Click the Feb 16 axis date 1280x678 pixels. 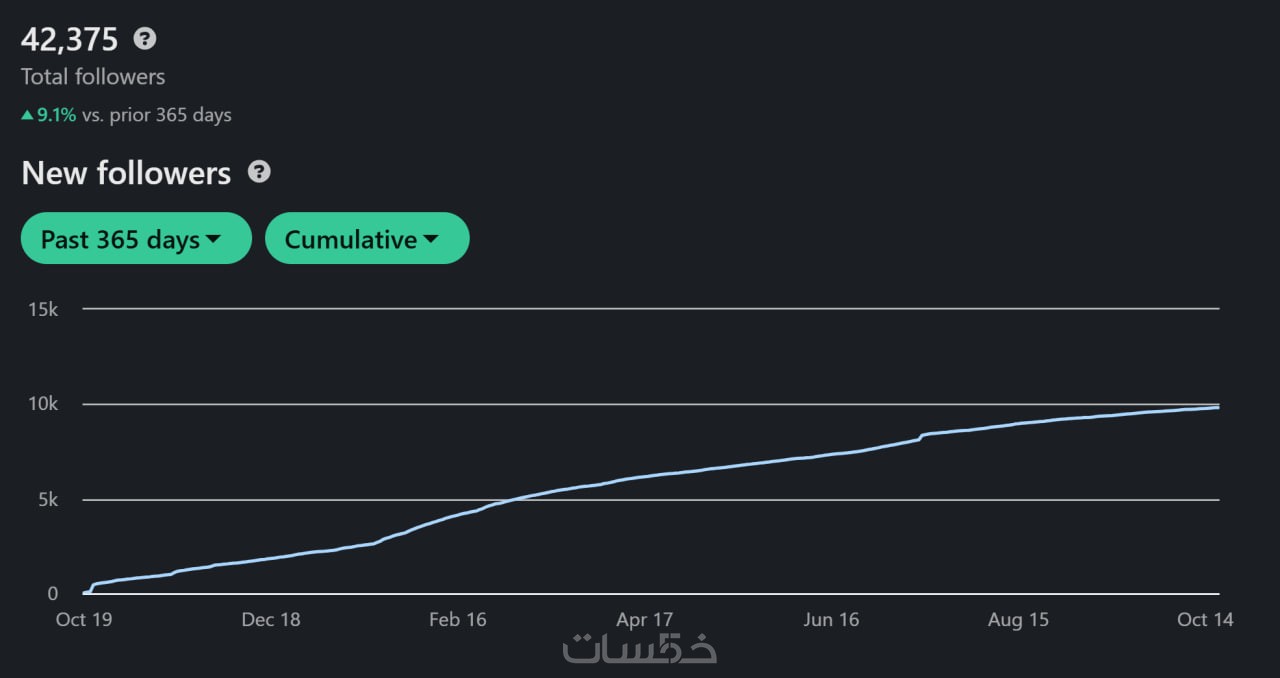(x=458, y=620)
